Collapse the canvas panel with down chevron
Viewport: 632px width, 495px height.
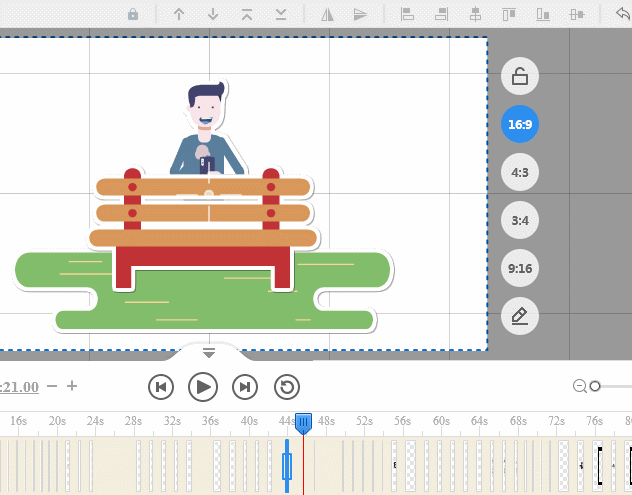209,352
